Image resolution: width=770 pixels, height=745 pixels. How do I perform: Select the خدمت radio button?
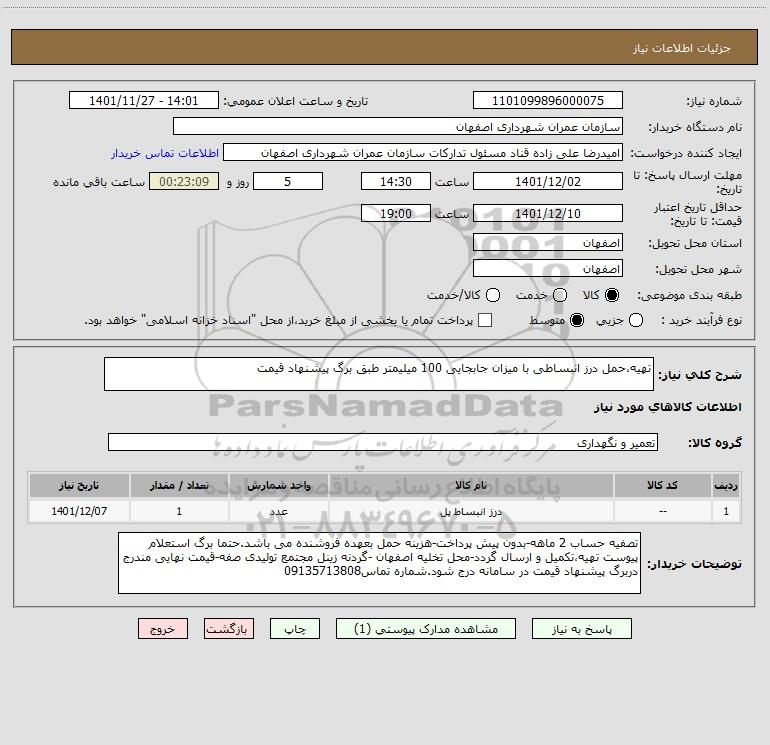(560, 295)
